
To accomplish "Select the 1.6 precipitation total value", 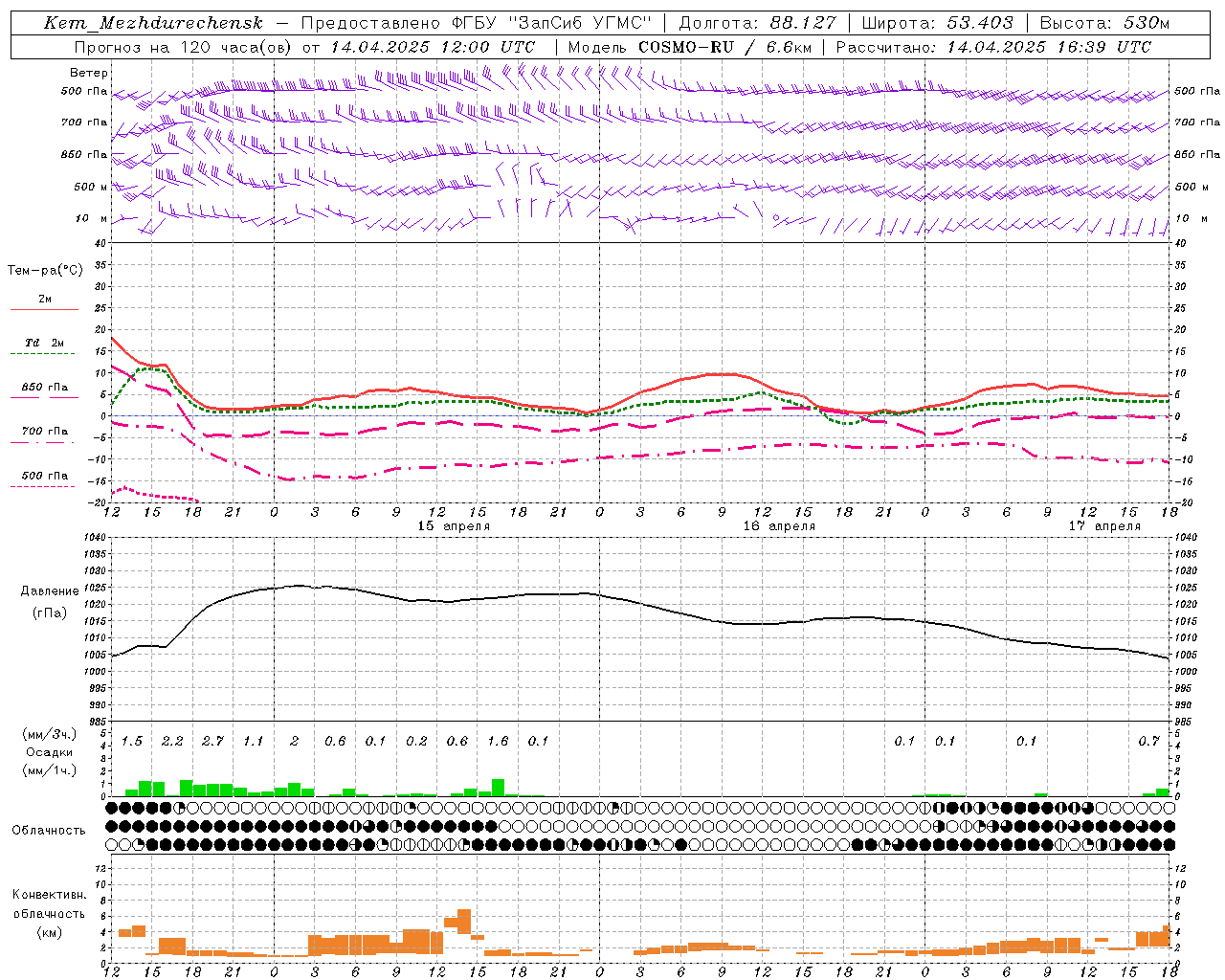I will pyautogui.click(x=498, y=742).
